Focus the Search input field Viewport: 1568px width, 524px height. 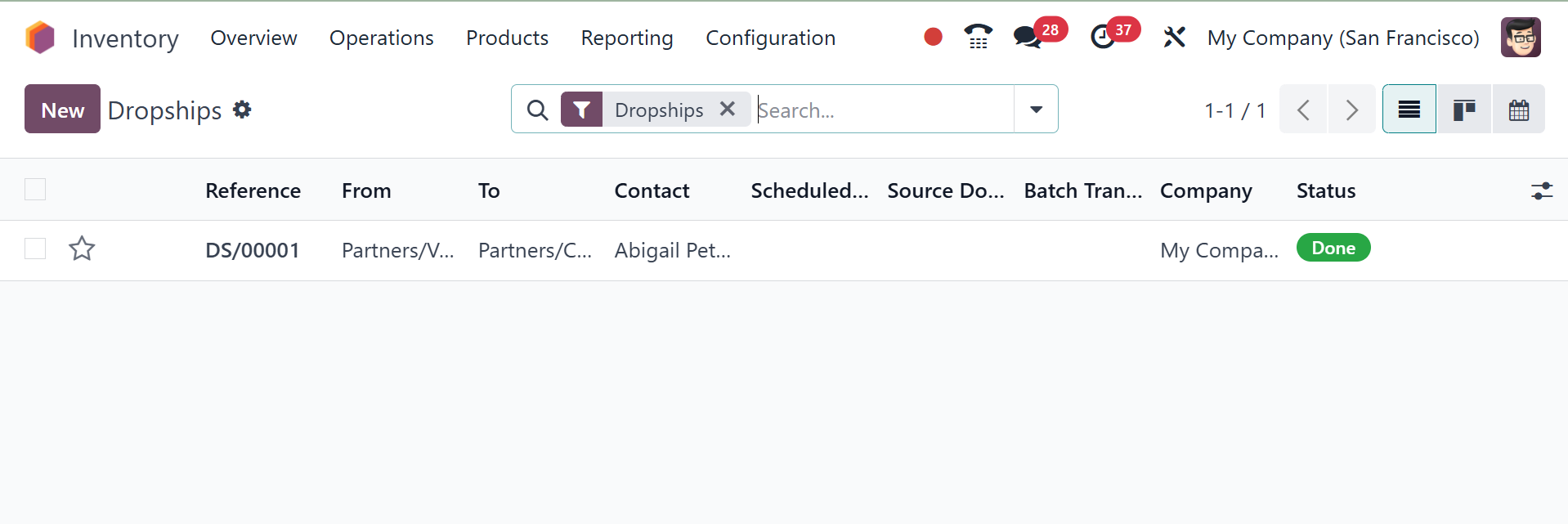point(883,110)
